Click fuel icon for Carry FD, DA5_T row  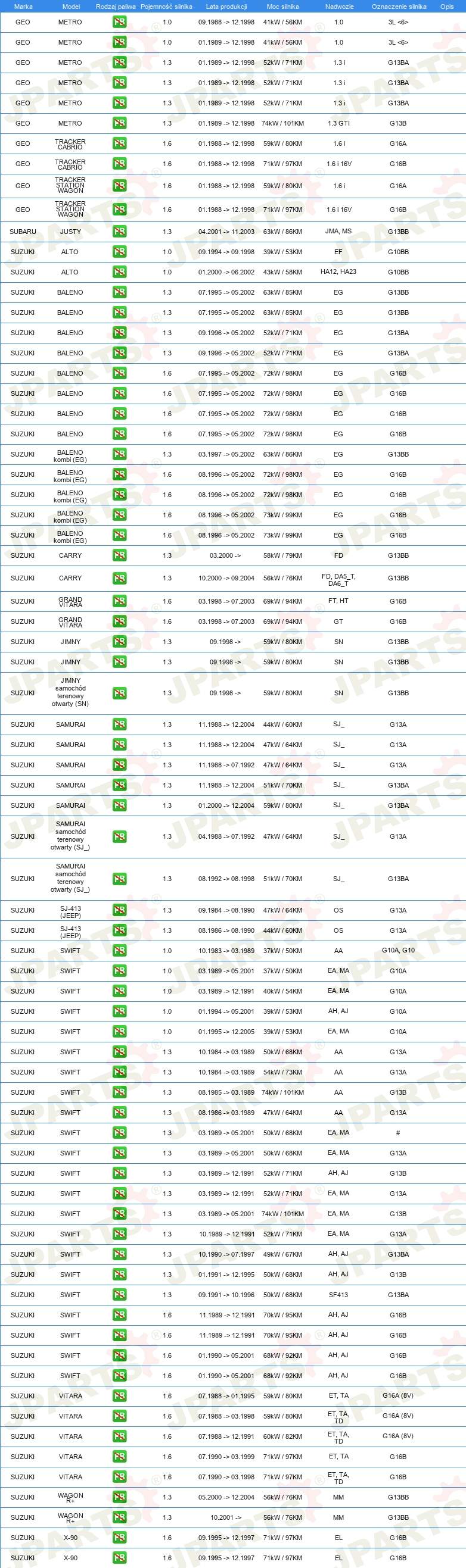coord(119,578)
